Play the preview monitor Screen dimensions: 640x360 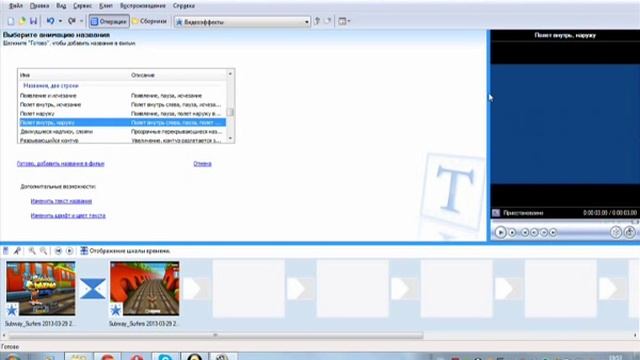pyautogui.click(x=500, y=232)
